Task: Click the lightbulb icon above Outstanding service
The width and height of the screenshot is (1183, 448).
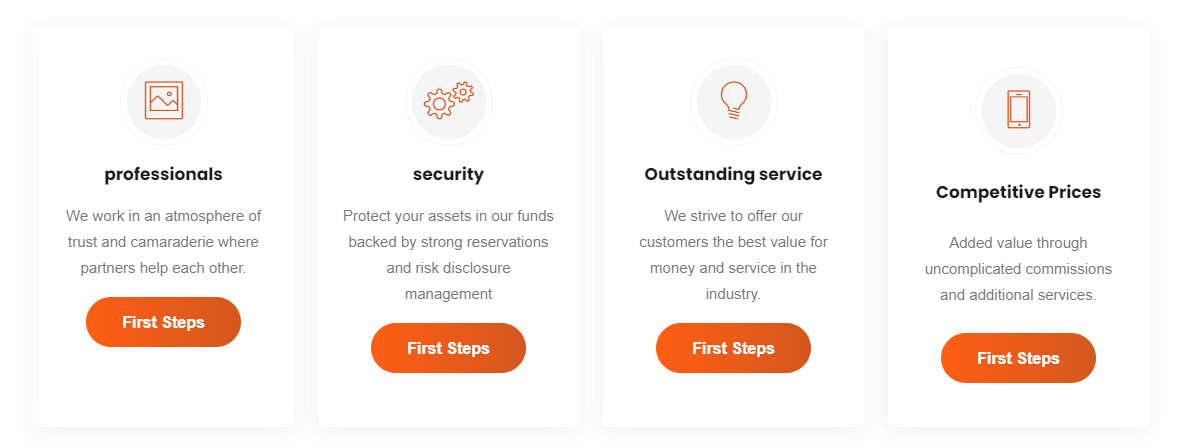Action: (x=733, y=100)
